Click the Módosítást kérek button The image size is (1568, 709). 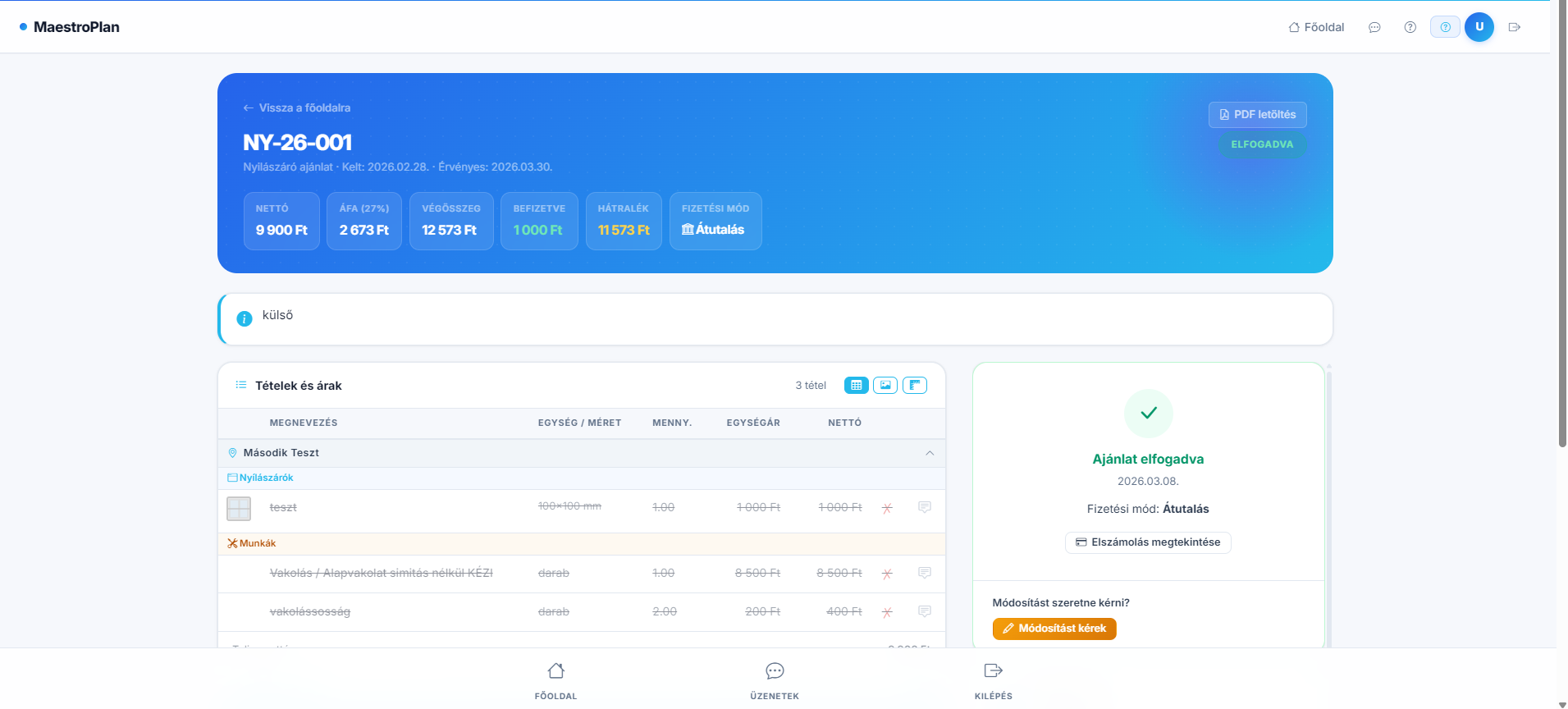1054,629
